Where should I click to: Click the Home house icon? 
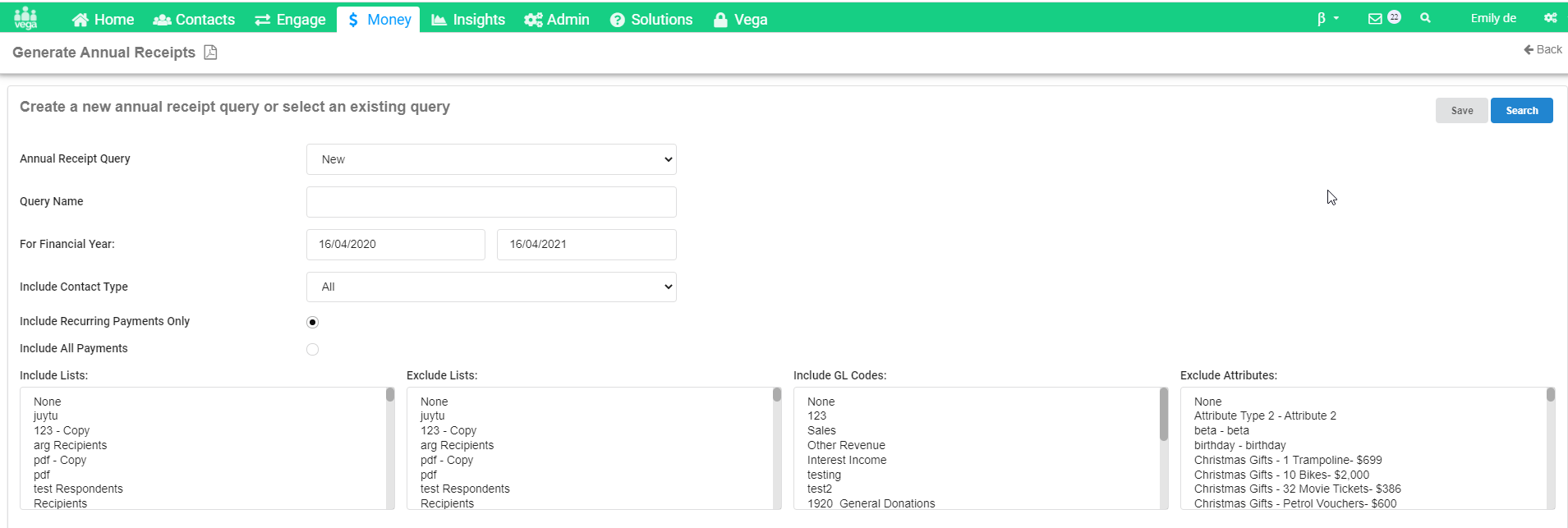pos(80,20)
